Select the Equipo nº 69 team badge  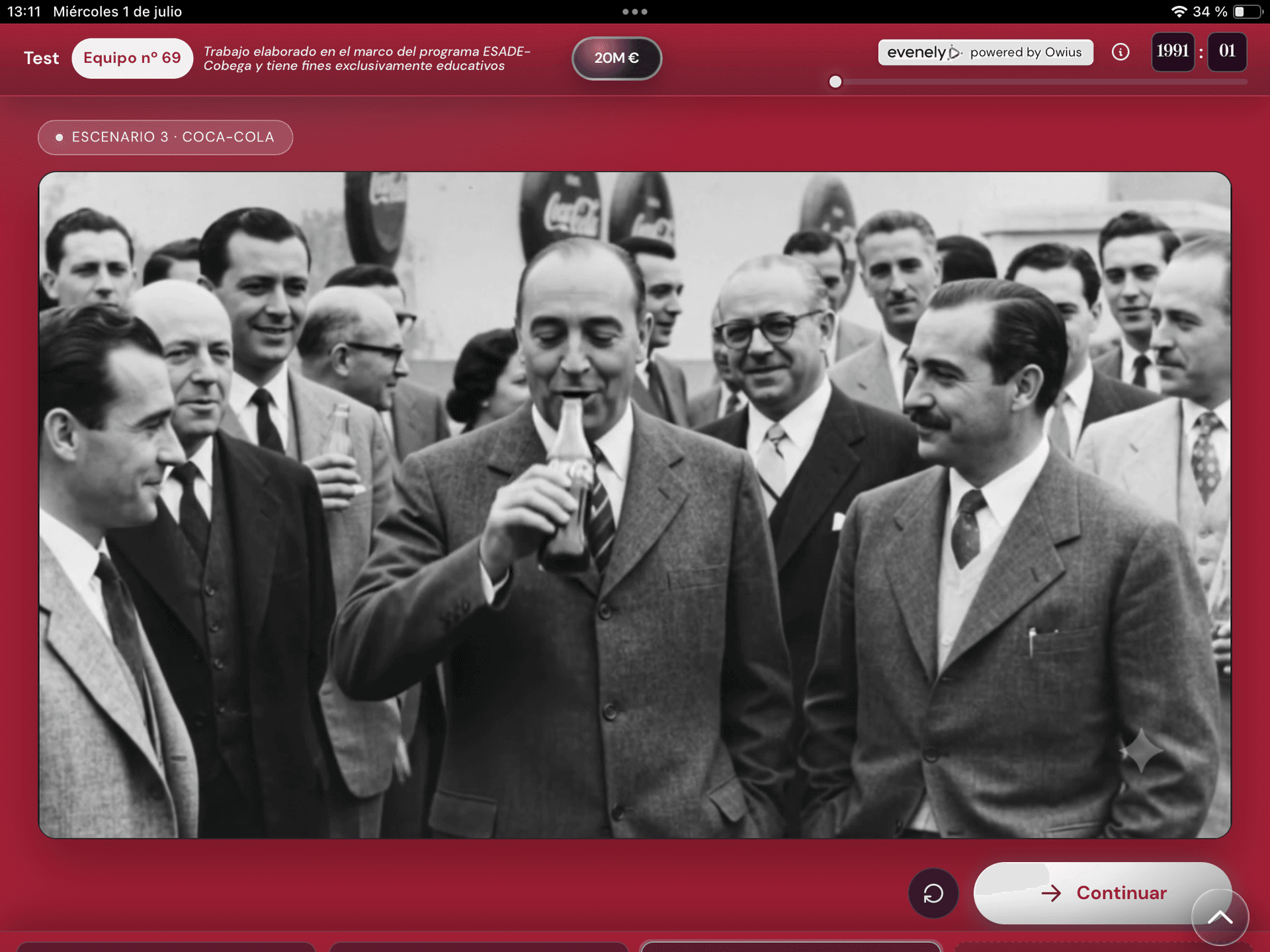[132, 58]
